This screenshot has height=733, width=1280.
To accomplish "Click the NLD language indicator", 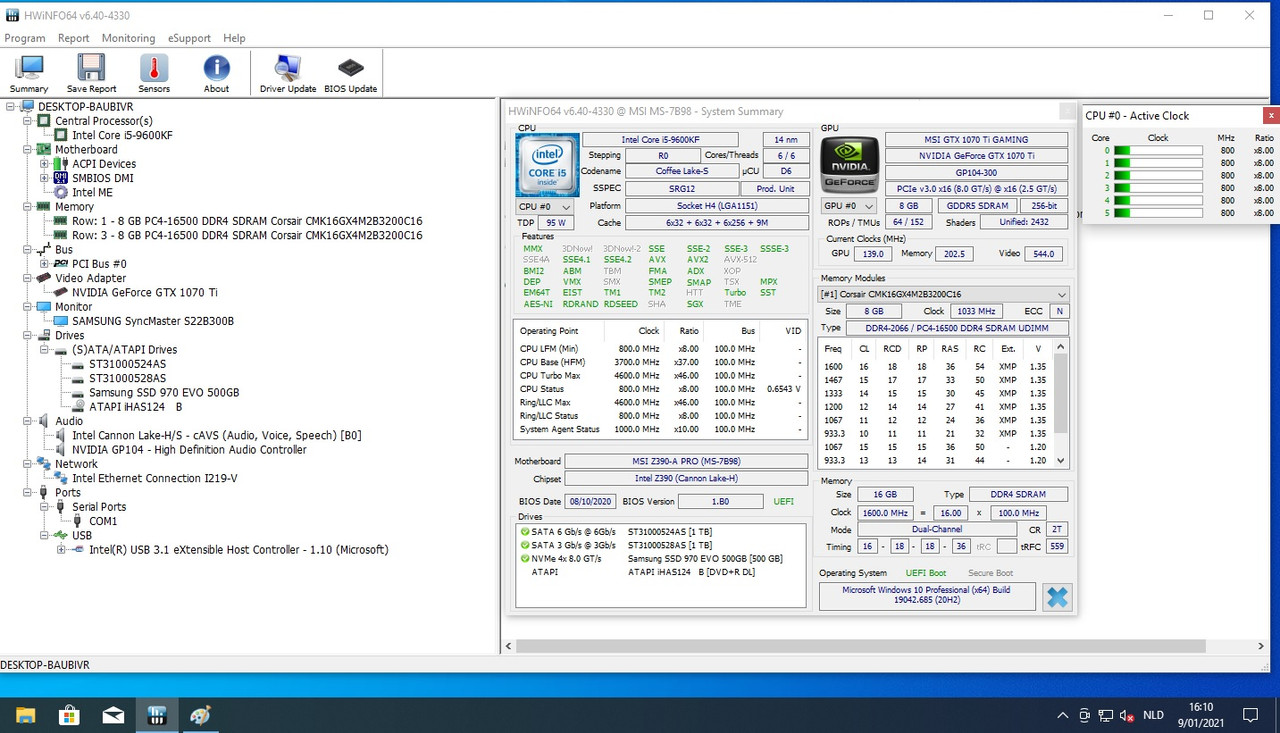I will pos(1153,716).
